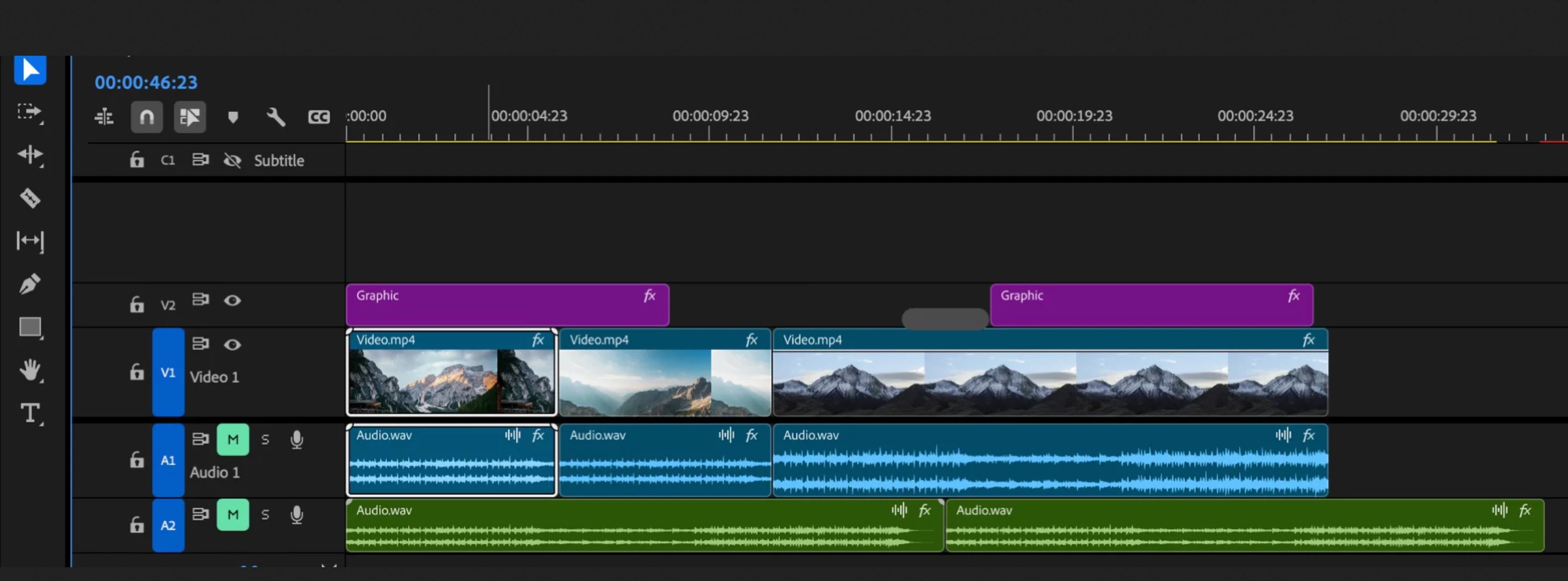Hide the V2 track with the eye icon
The height and width of the screenshot is (581, 1568).
(232, 301)
